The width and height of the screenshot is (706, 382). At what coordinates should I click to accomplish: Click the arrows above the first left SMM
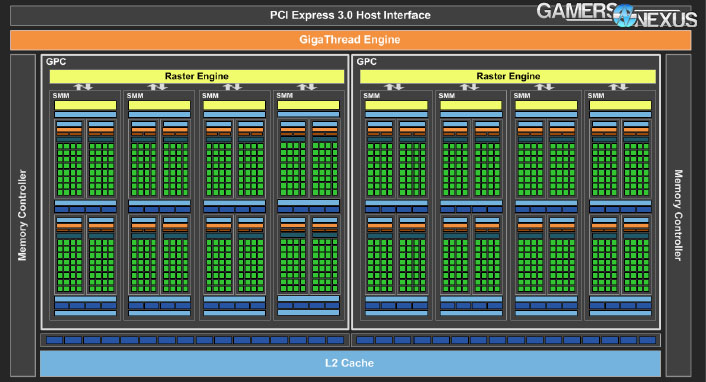pos(83,87)
